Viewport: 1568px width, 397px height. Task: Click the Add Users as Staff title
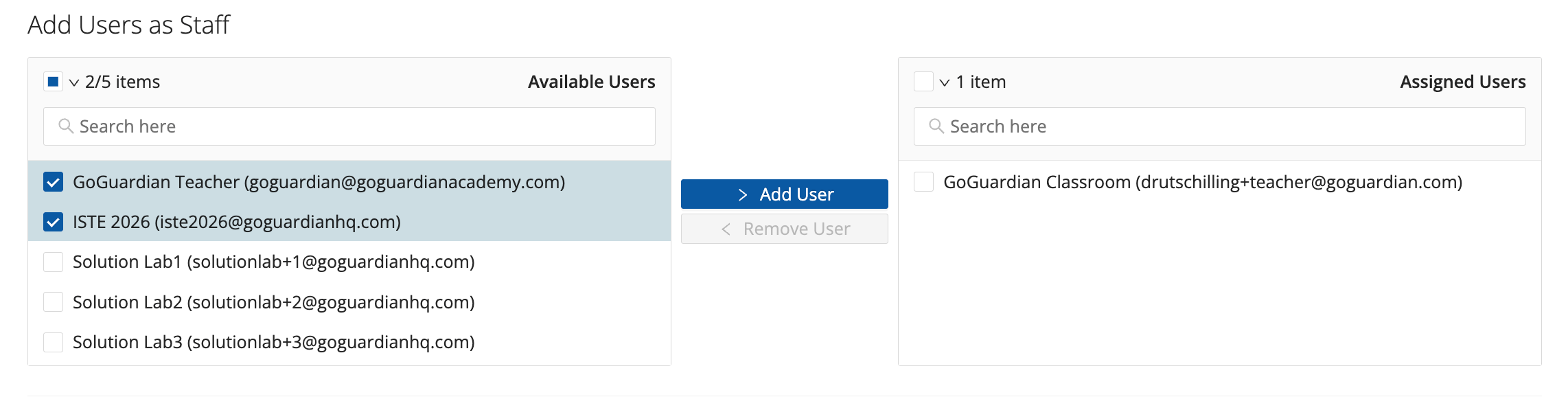pos(128,25)
